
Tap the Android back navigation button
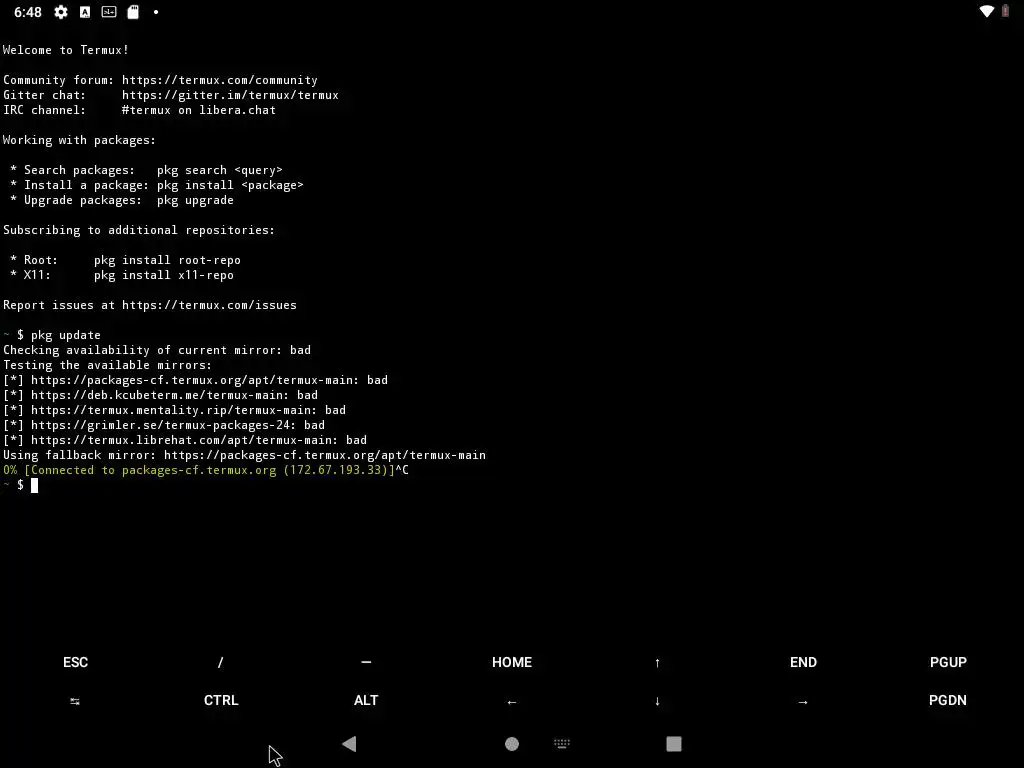[x=349, y=744]
